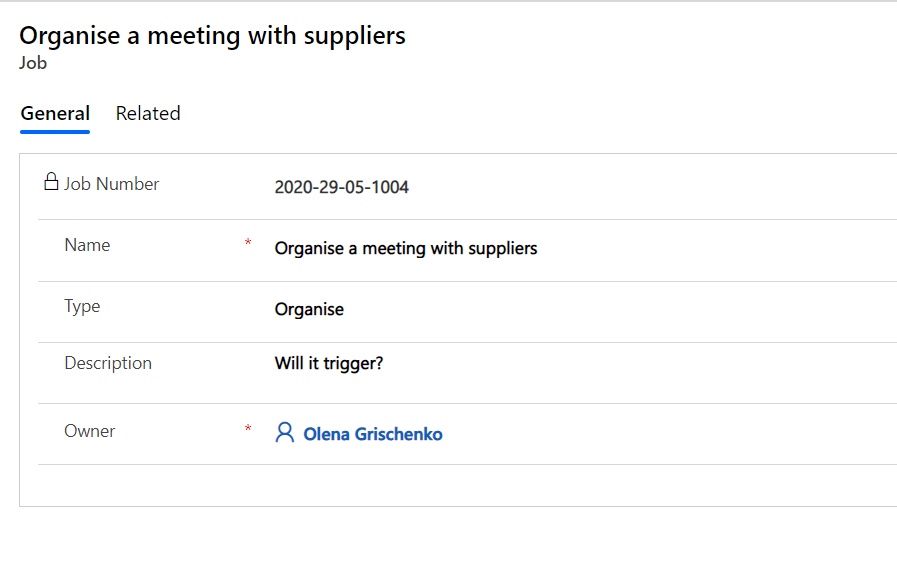Viewport: 897px width, 568px height.
Task: Click empty form area beneath the Owner row
Action: pyautogui.click(x=450, y=485)
